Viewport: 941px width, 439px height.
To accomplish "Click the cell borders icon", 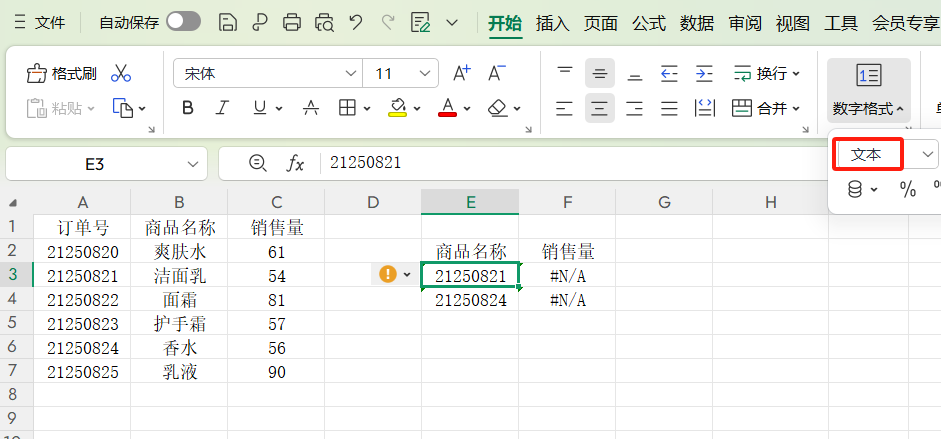I will pyautogui.click(x=347, y=109).
